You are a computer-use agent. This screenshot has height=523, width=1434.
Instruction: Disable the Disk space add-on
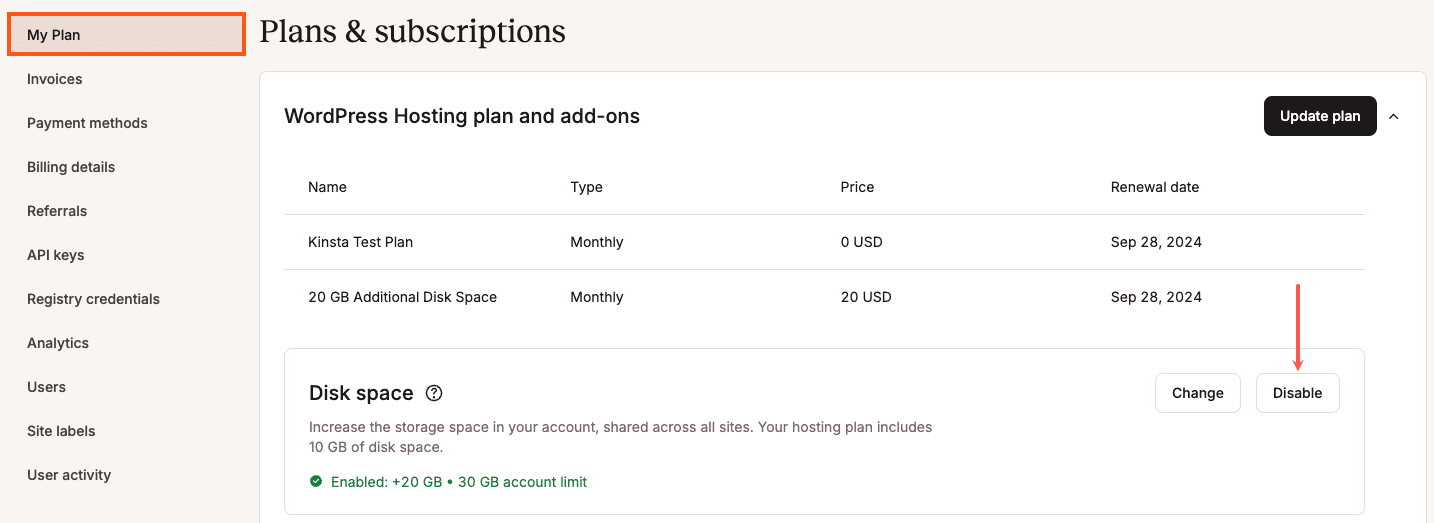(1297, 393)
